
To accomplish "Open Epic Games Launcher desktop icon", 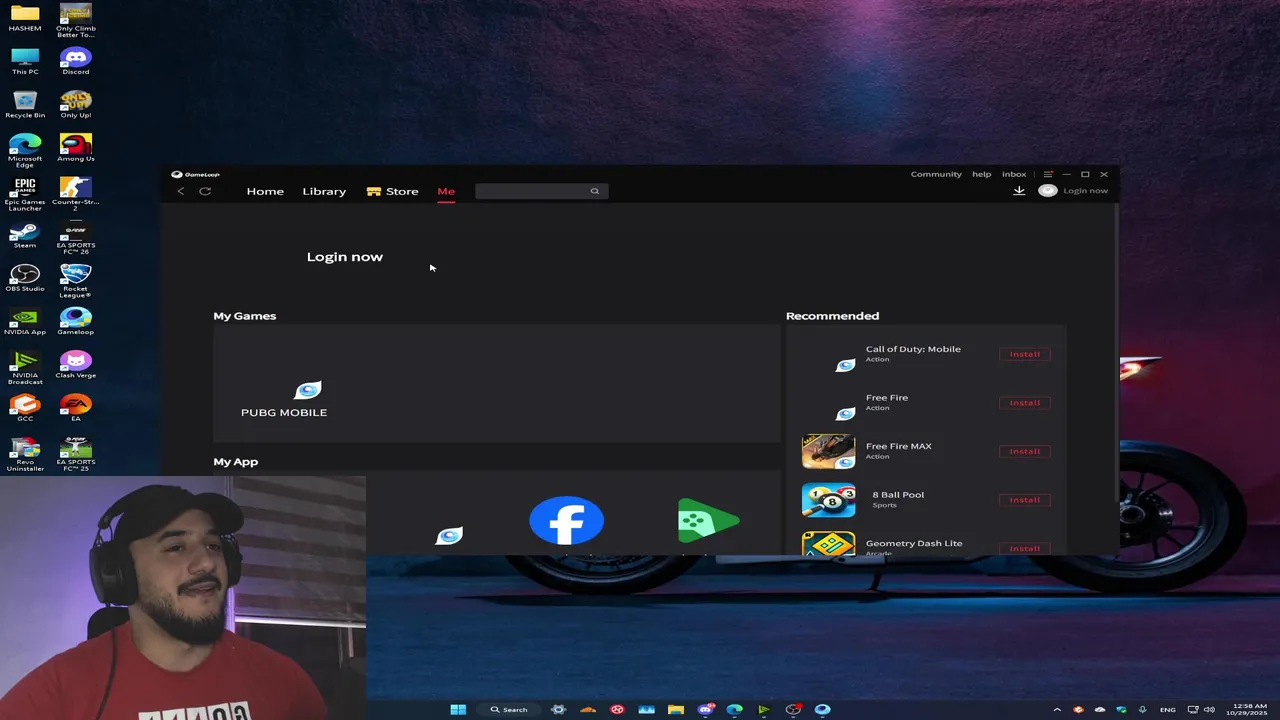I will [x=25, y=194].
